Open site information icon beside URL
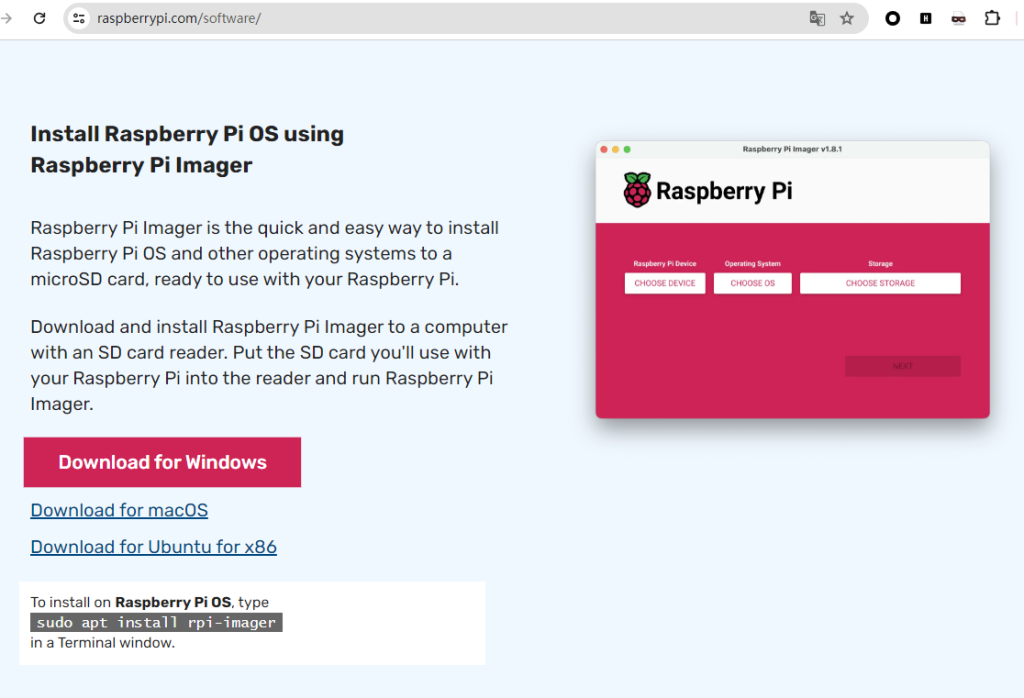Viewport: 1024px width, 698px height. pyautogui.click(x=80, y=18)
